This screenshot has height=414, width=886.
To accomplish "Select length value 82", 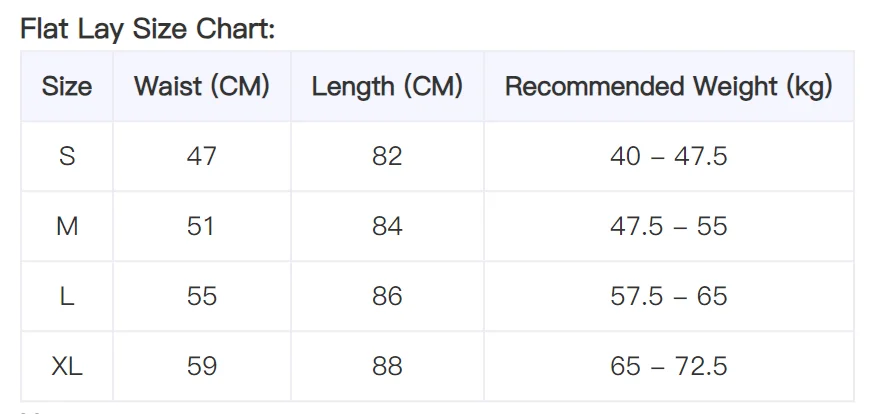I will [387, 156].
